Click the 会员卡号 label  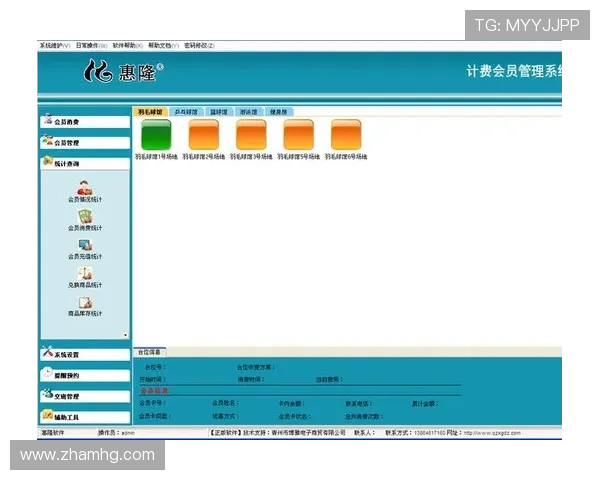[152, 403]
